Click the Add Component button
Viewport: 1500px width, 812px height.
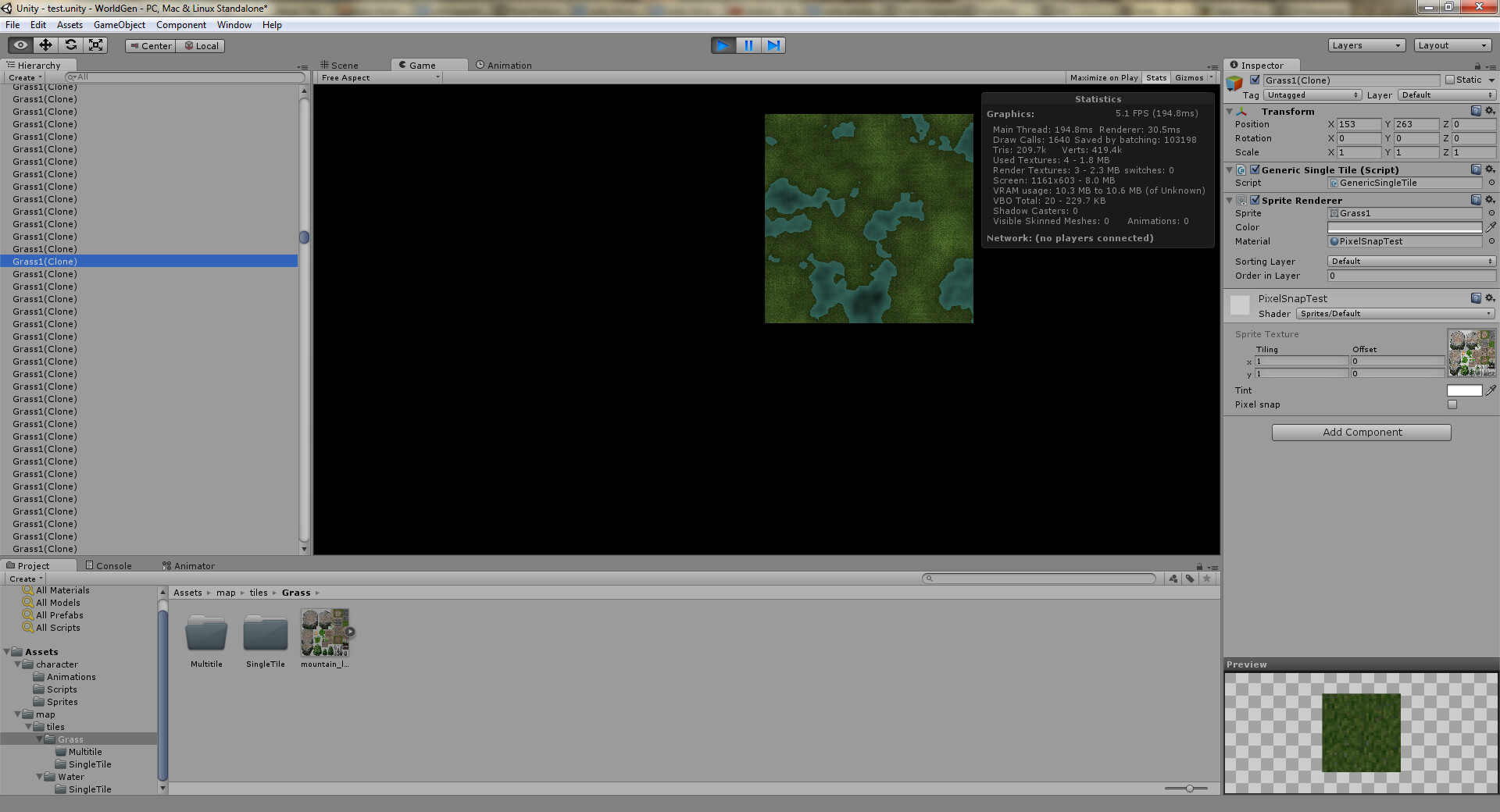coord(1360,432)
